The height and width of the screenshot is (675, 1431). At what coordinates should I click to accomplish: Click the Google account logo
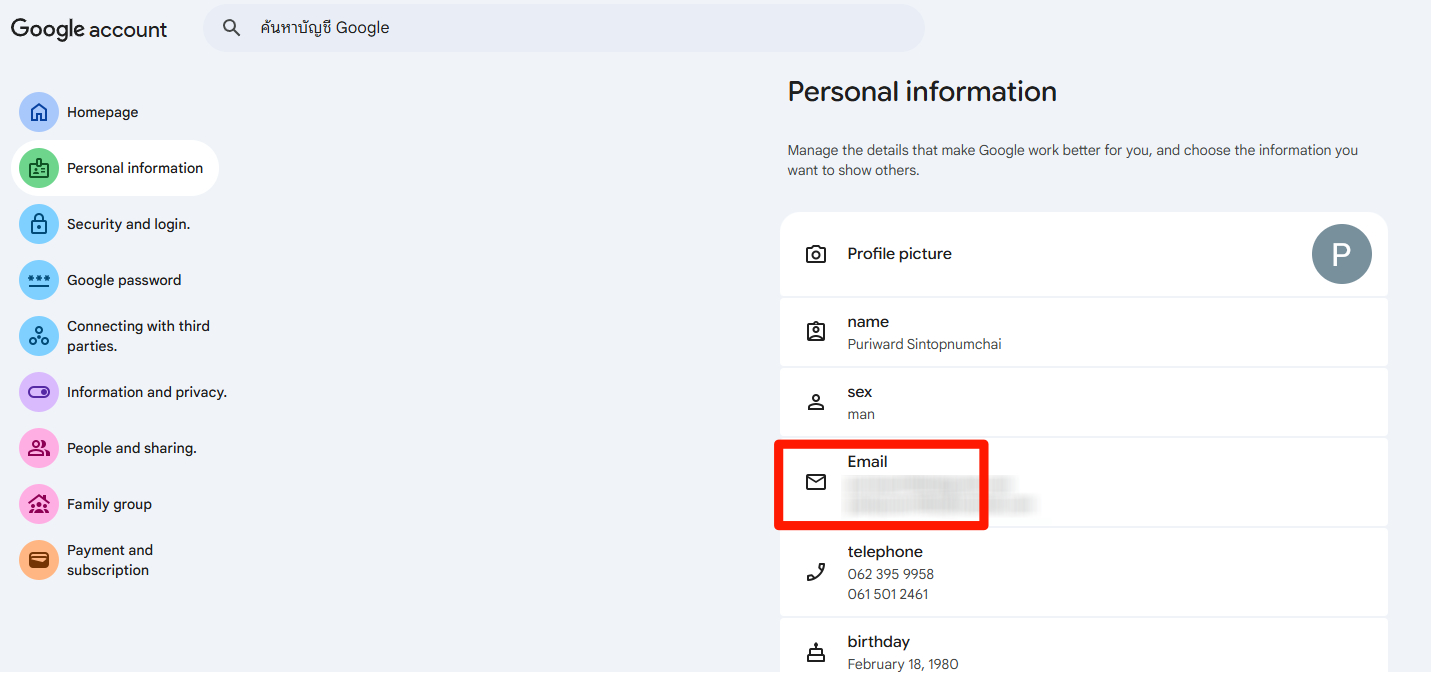[88, 28]
